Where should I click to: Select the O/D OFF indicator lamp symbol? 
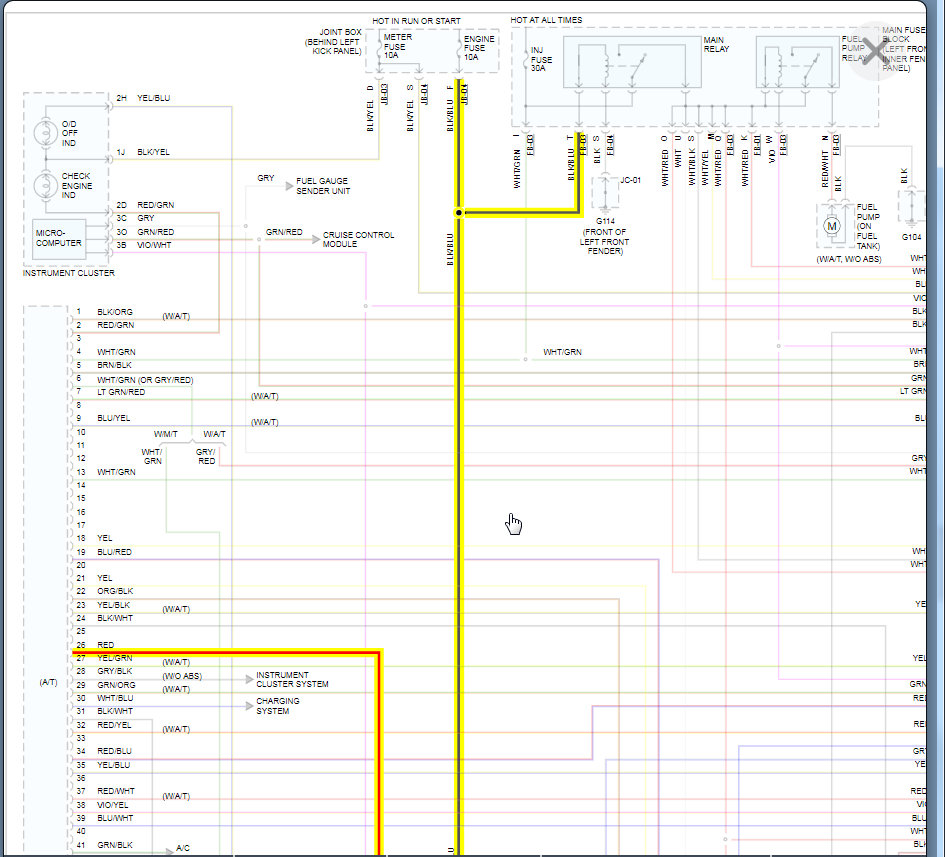(46, 133)
